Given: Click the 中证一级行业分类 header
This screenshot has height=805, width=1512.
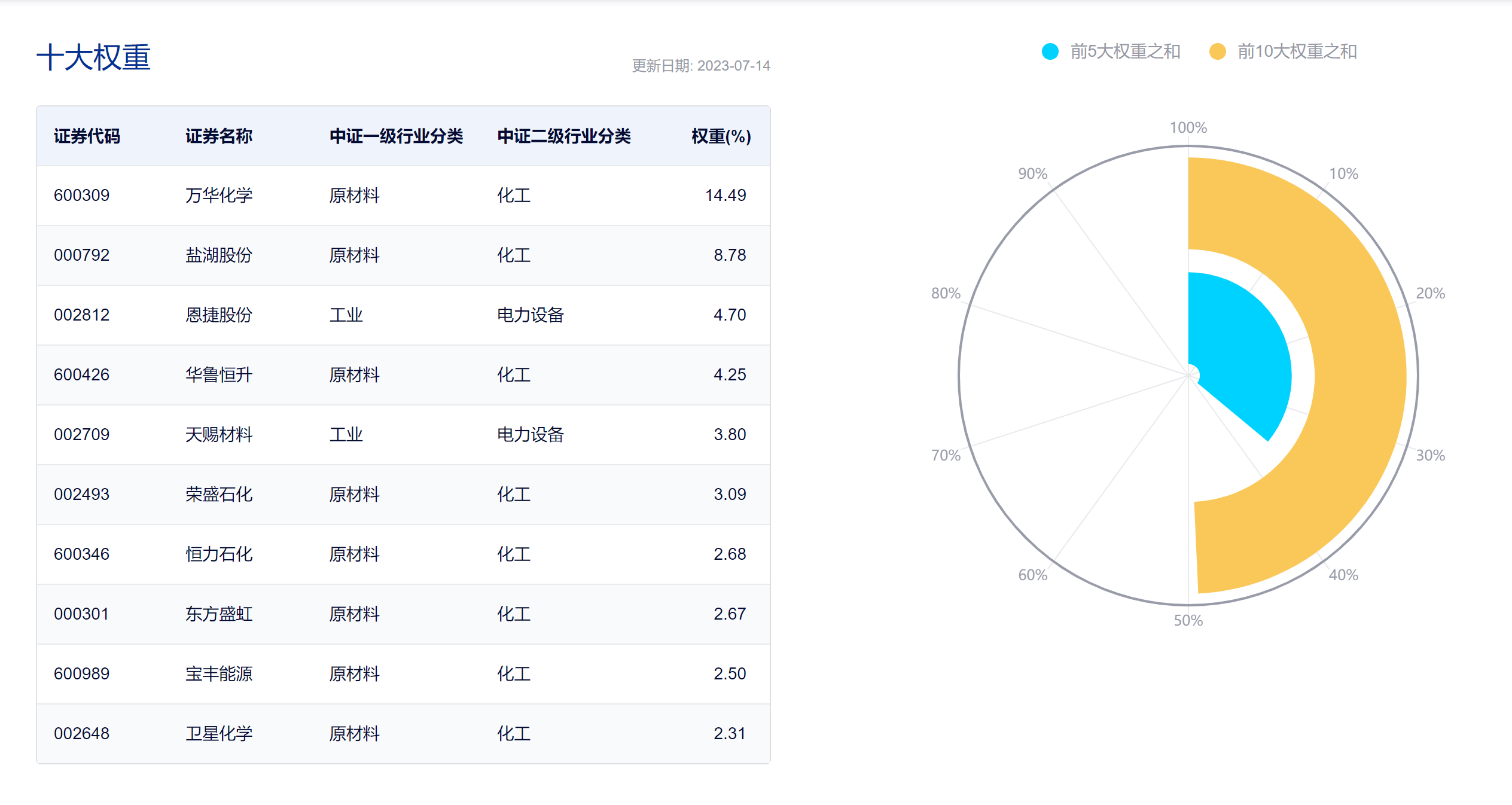Looking at the screenshot, I should pos(396,136).
